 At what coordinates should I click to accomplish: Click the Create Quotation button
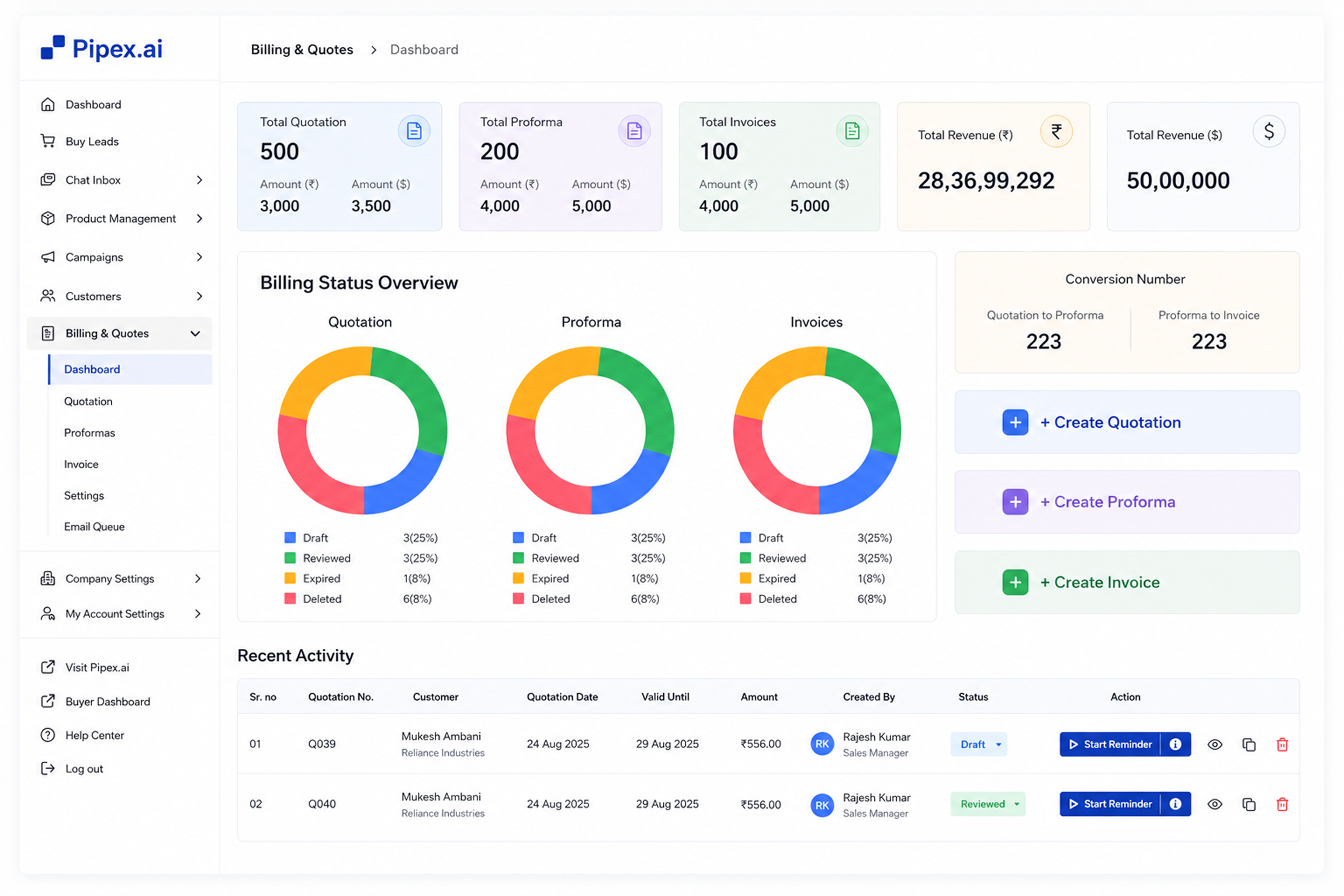tap(1127, 422)
